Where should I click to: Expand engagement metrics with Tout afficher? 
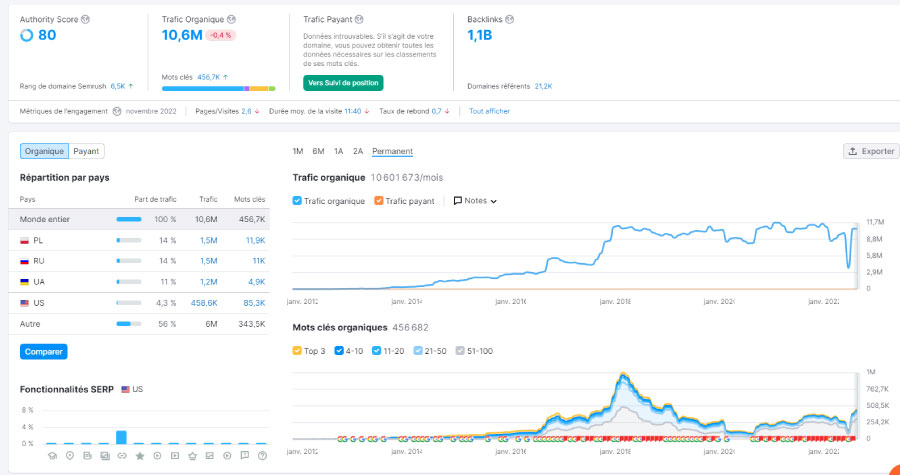(x=489, y=111)
